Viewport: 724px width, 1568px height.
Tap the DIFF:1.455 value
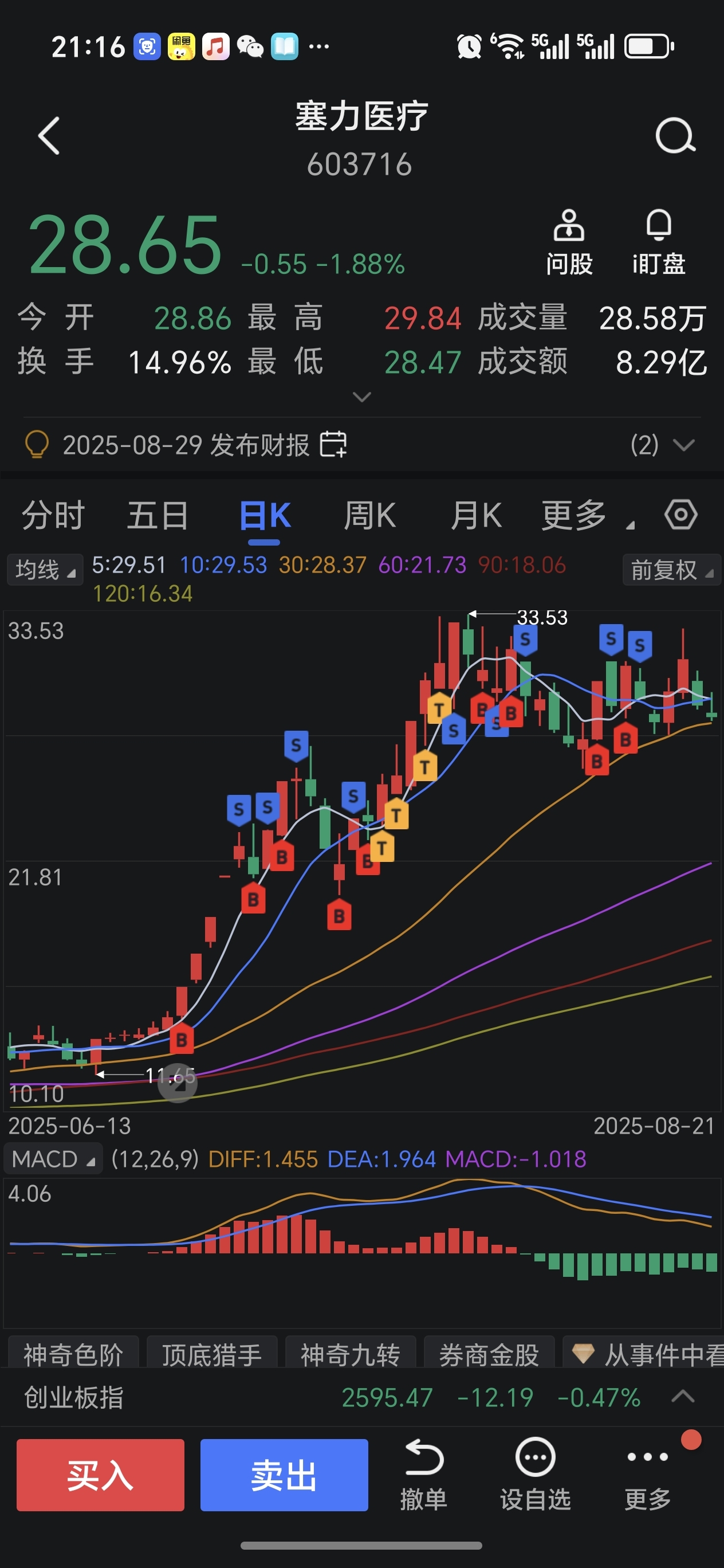pos(263,1159)
